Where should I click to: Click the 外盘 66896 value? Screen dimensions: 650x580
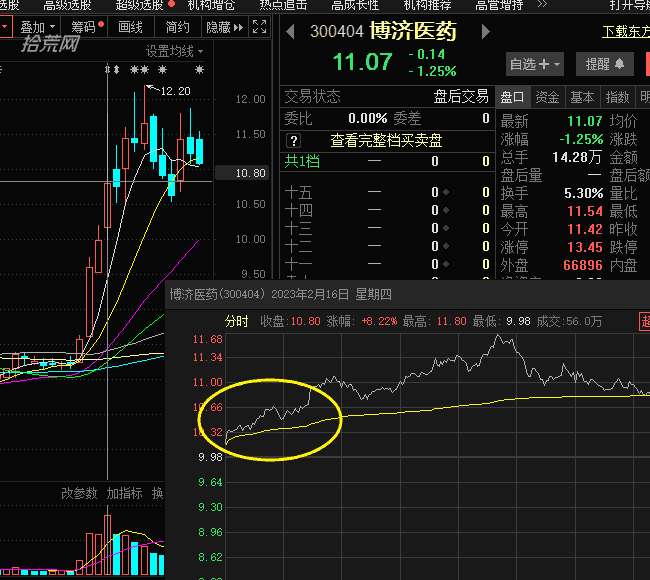(x=583, y=265)
